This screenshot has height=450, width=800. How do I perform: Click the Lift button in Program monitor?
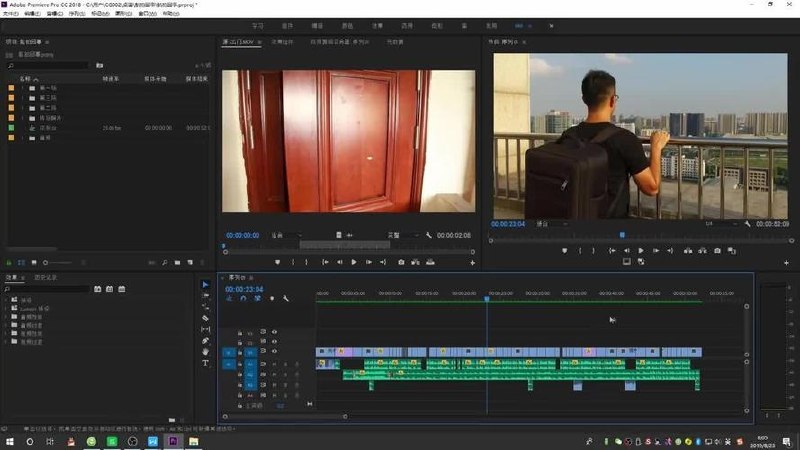pyautogui.click(x=688, y=251)
